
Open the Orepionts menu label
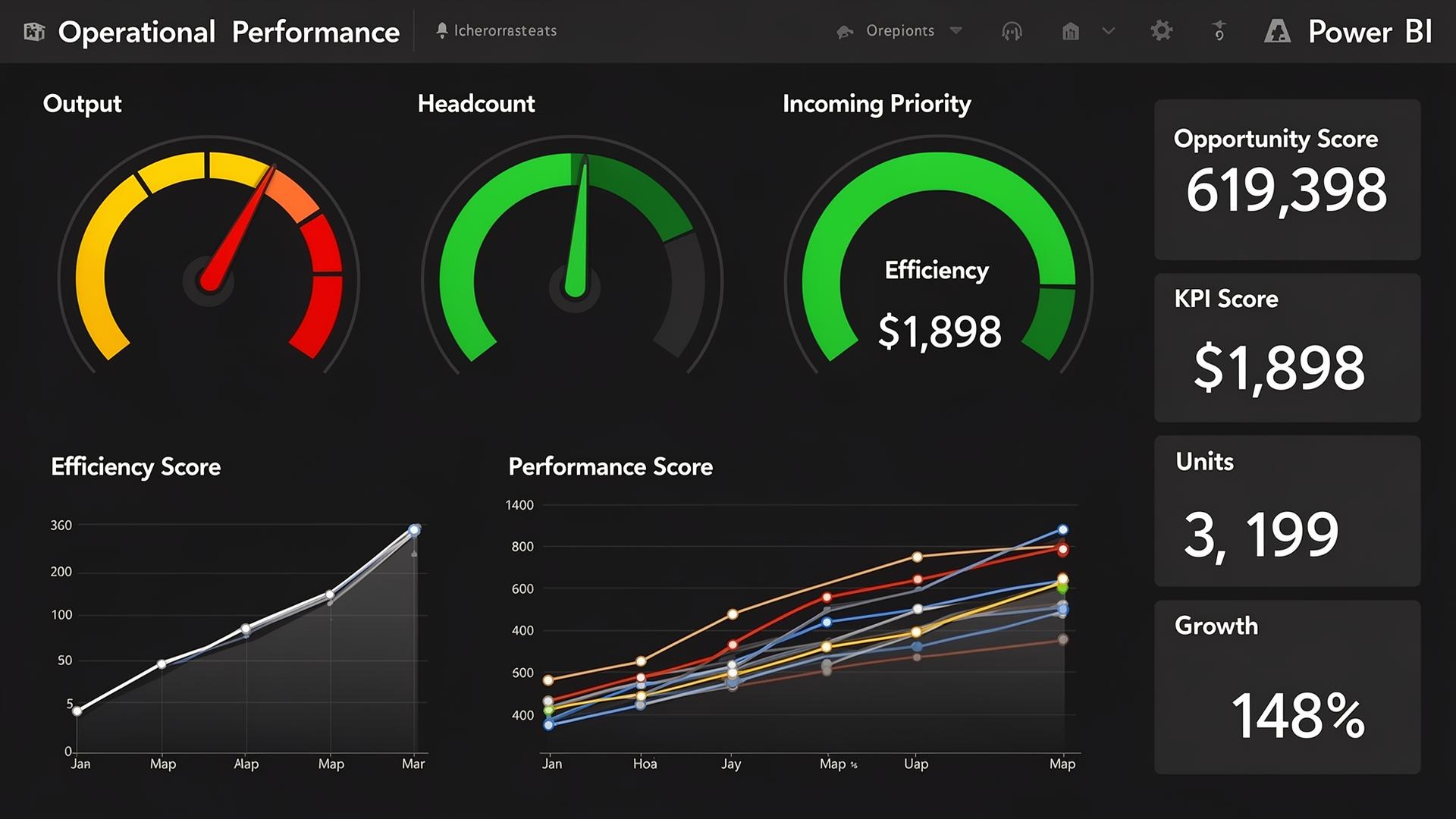[900, 31]
